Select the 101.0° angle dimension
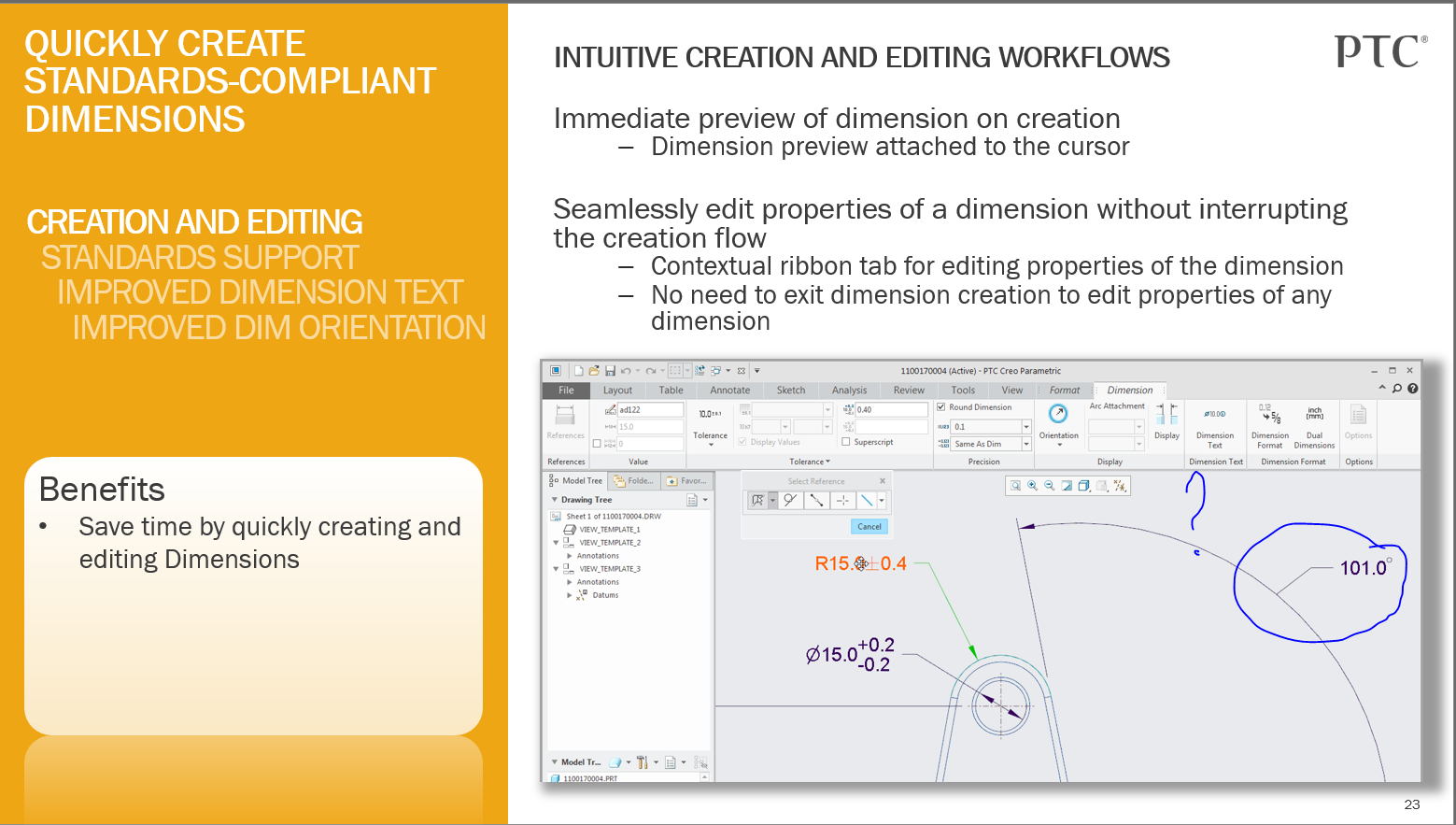The width and height of the screenshot is (1456, 825). click(1365, 567)
